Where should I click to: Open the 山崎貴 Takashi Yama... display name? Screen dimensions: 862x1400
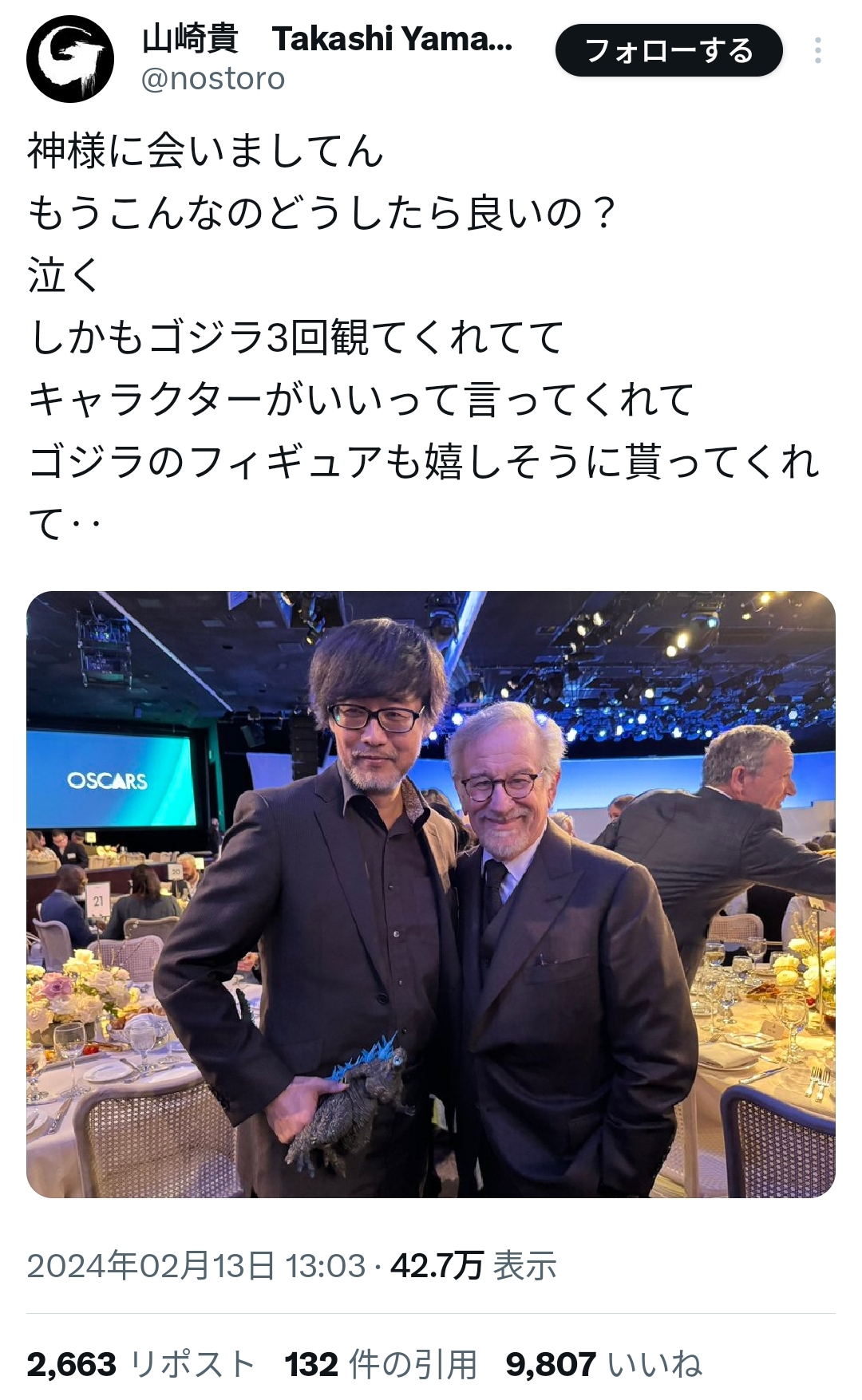point(328,38)
